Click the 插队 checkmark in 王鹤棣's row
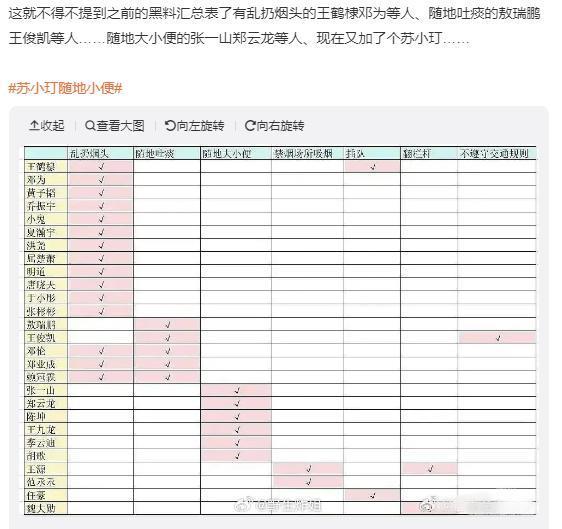 coord(373,167)
